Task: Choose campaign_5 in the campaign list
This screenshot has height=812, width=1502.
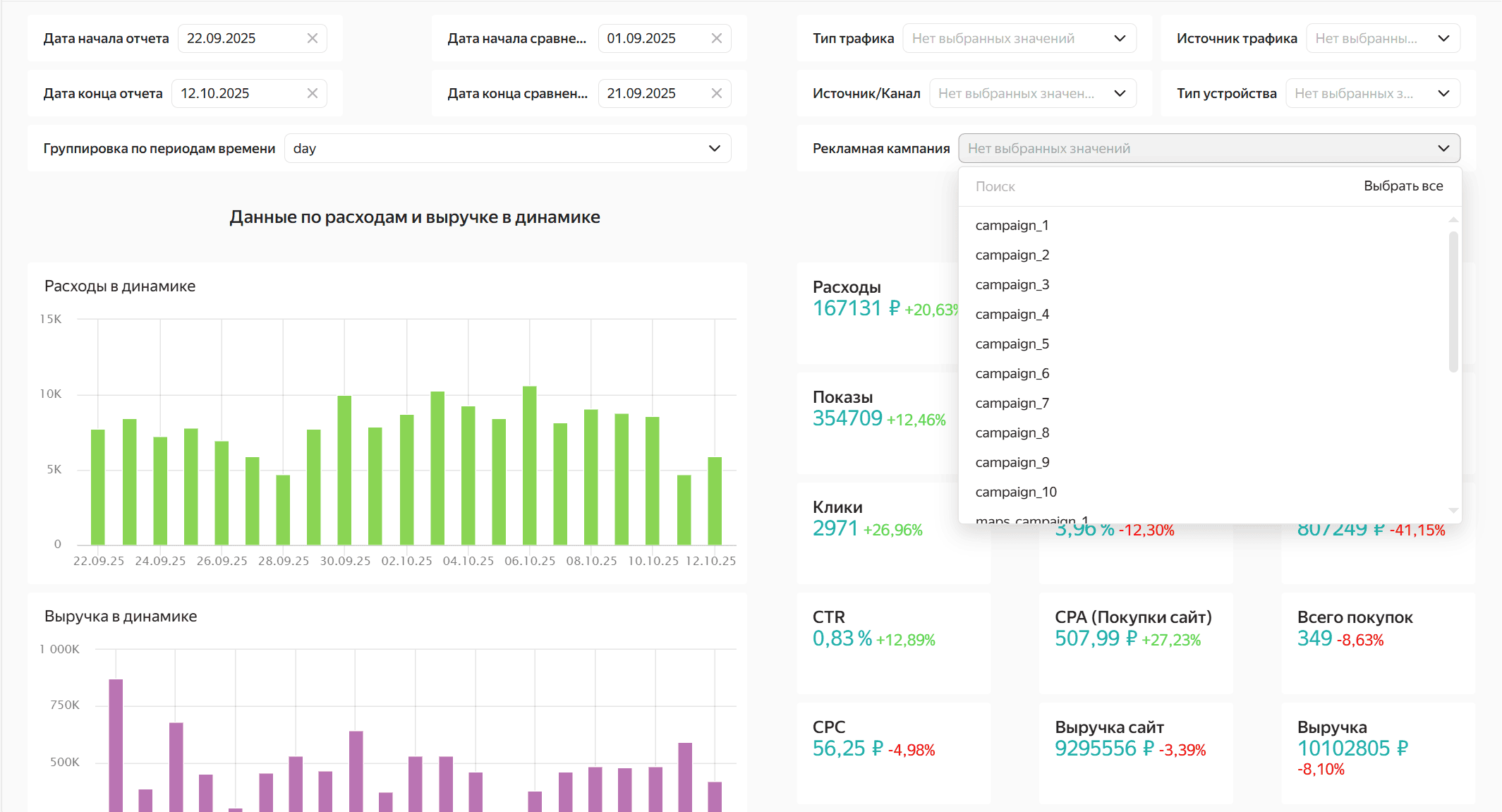Action: pyautogui.click(x=1012, y=344)
